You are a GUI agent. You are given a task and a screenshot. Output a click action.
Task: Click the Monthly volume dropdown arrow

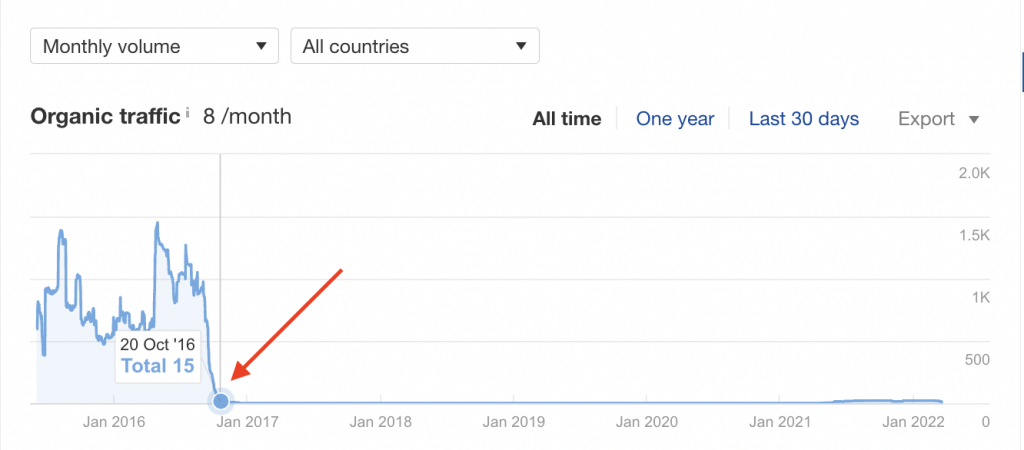coord(261,46)
